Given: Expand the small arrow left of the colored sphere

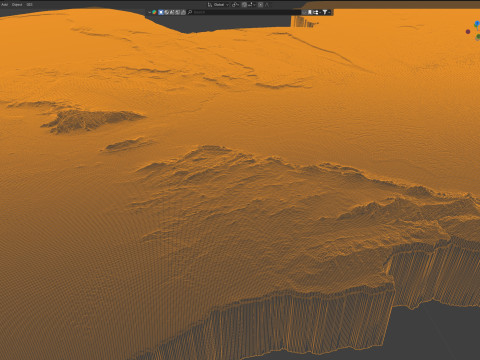Looking at the screenshot, I should [150, 12].
